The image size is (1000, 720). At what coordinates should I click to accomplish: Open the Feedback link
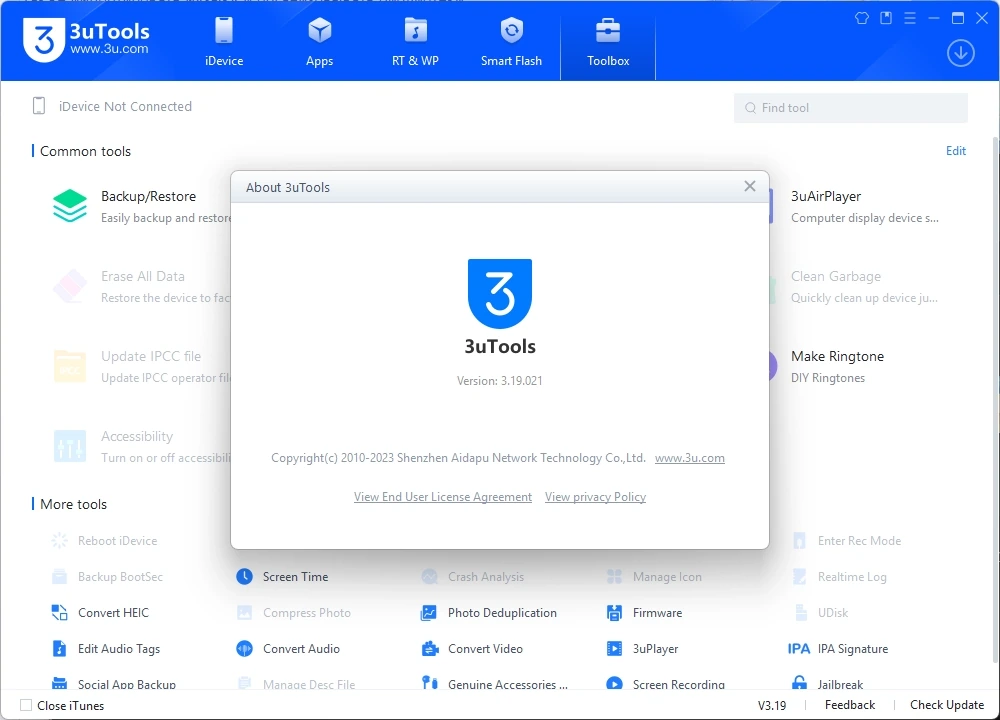point(849,705)
